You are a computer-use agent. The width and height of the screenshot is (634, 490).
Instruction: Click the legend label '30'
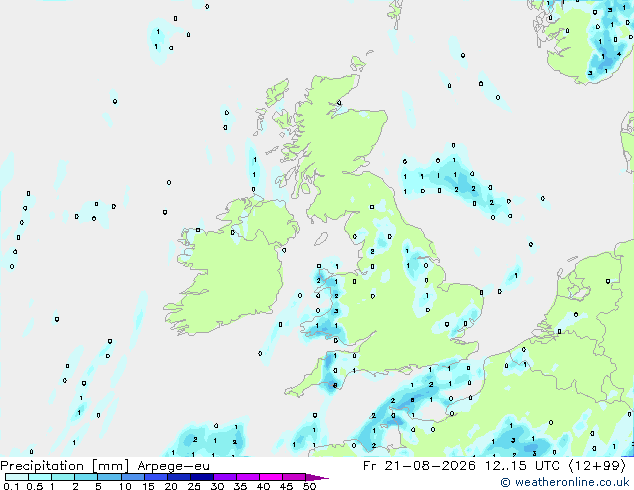217,486
